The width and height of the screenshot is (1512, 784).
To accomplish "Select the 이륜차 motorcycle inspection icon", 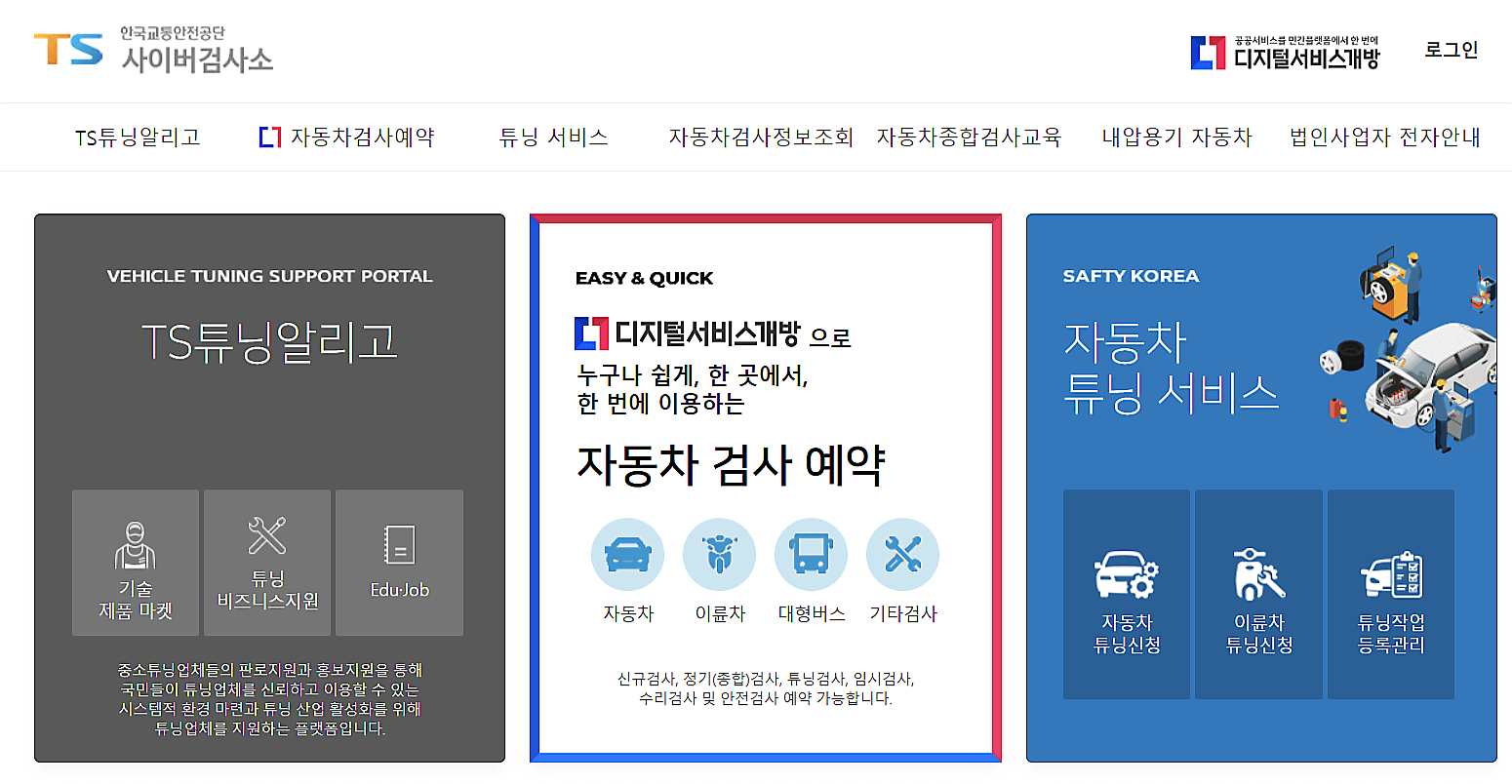I will (x=719, y=553).
